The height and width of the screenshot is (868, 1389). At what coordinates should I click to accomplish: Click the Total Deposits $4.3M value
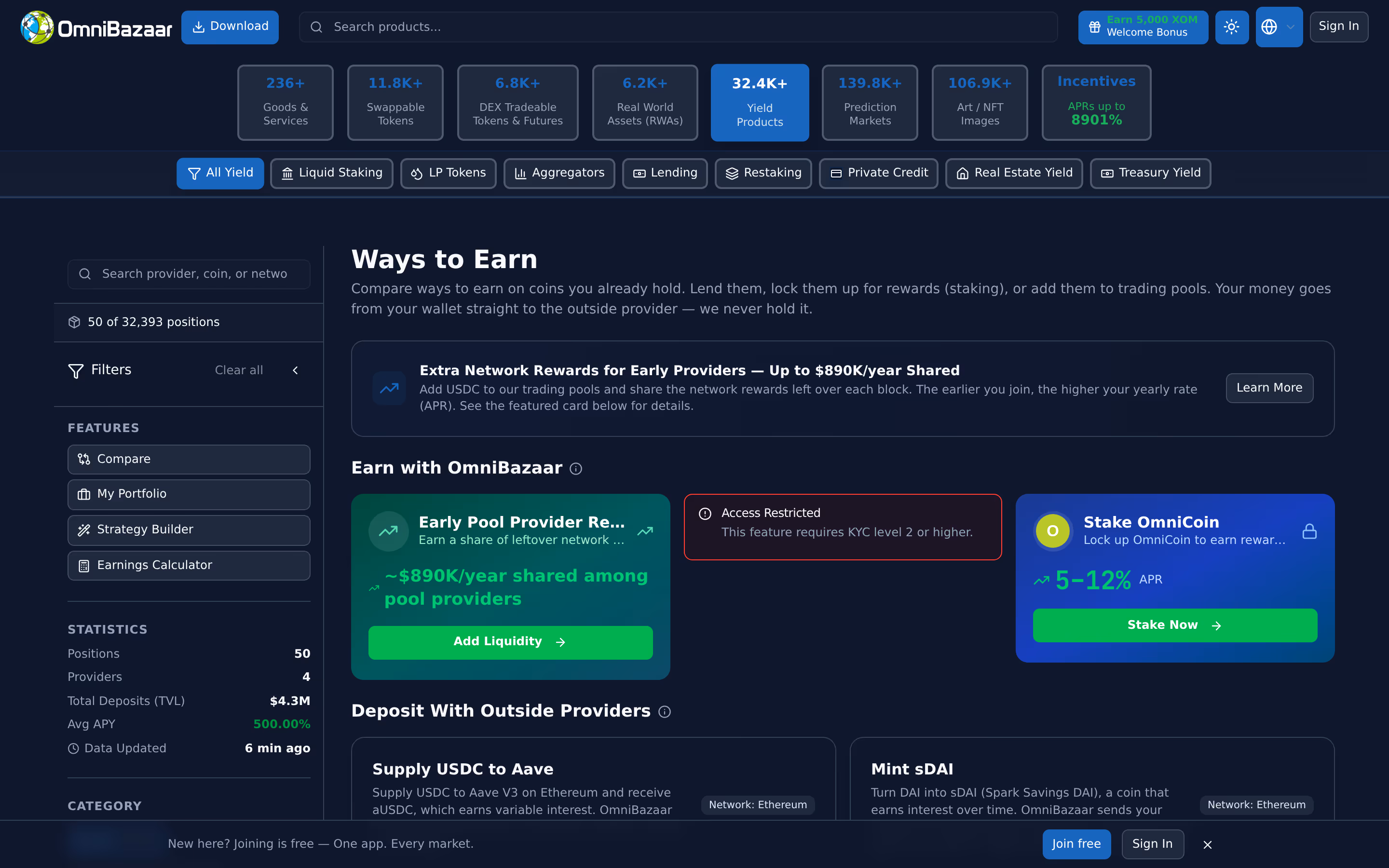290,701
